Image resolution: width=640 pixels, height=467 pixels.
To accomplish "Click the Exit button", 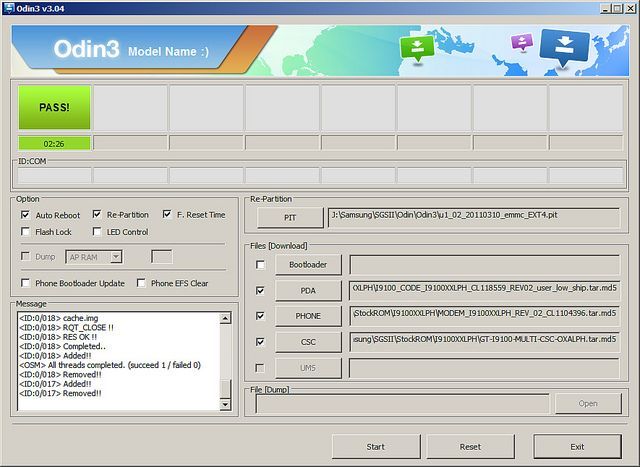I will pos(578,447).
